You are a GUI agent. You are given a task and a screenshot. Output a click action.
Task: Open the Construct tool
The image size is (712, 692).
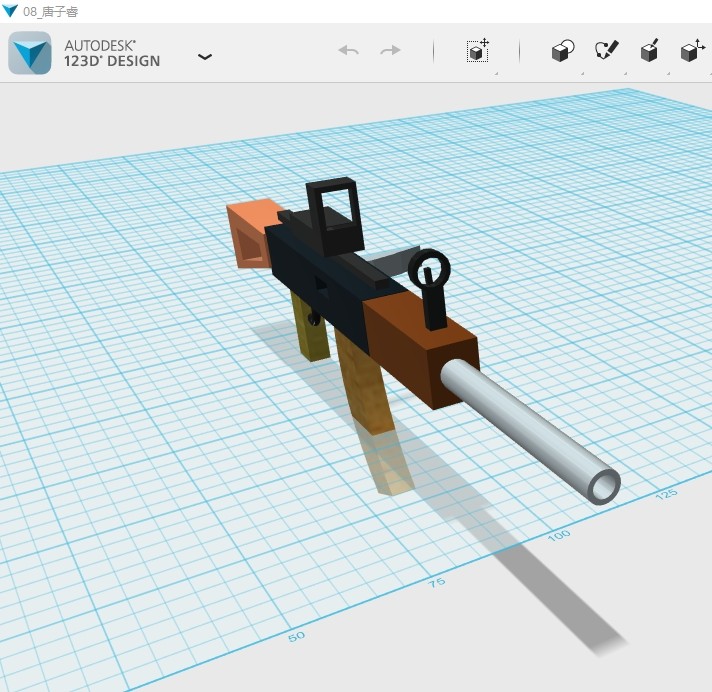650,50
